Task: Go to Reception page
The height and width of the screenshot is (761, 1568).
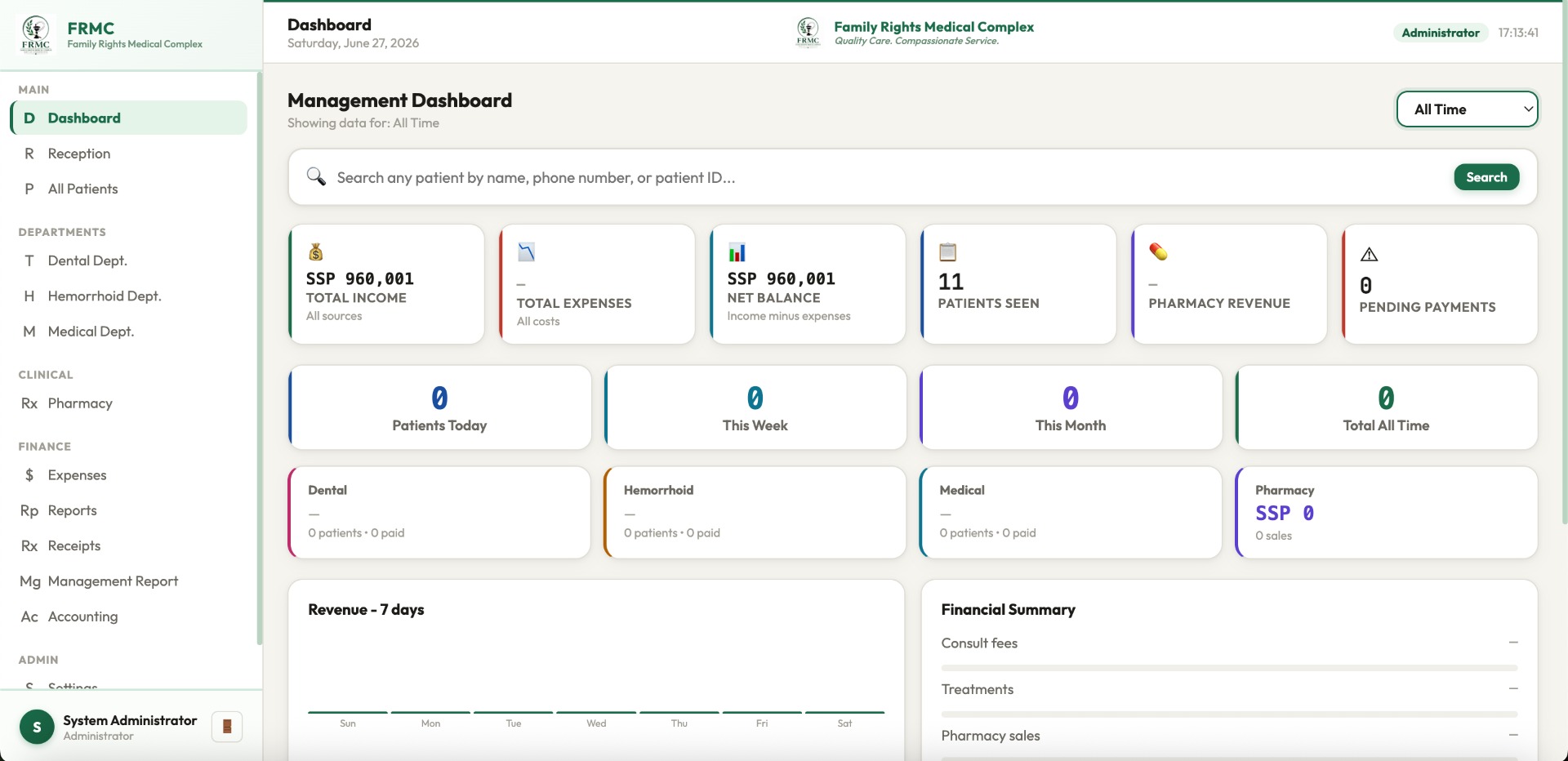Action: [x=128, y=154]
